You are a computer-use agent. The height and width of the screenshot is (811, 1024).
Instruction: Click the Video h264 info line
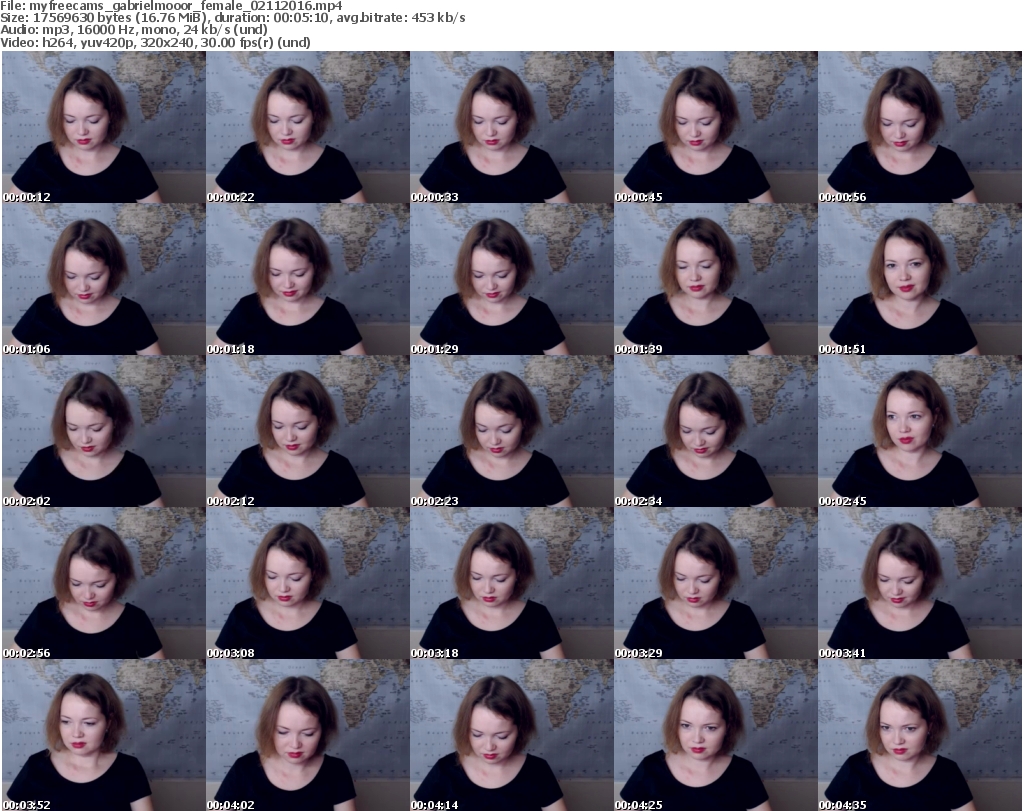pyautogui.click(x=156, y=42)
